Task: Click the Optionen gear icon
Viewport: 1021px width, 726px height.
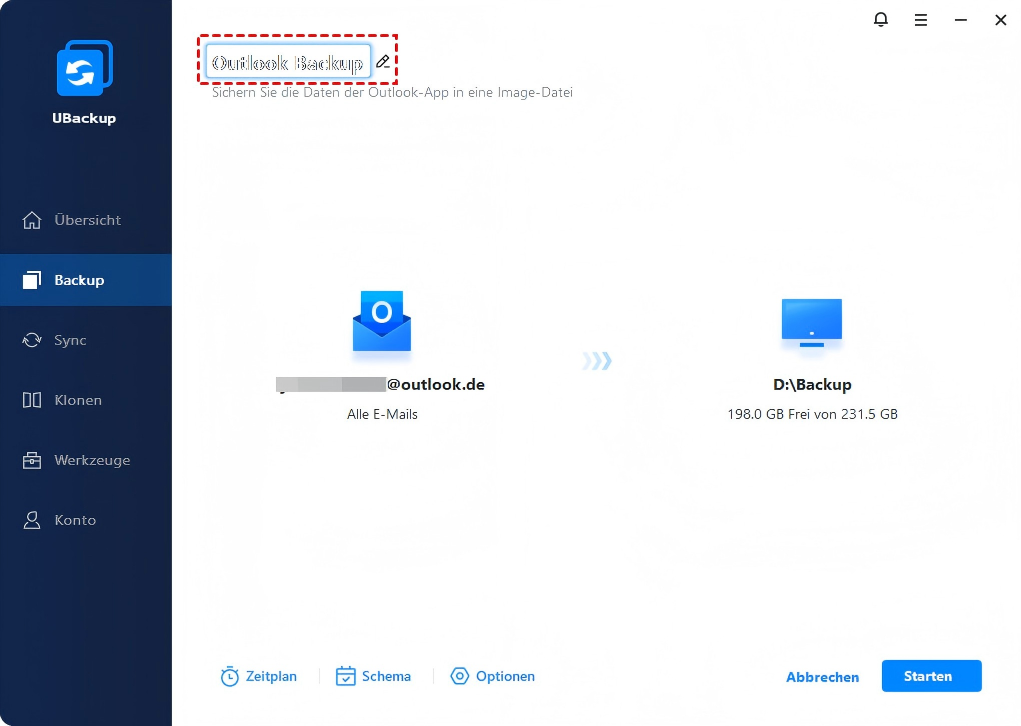Action: coord(460,677)
